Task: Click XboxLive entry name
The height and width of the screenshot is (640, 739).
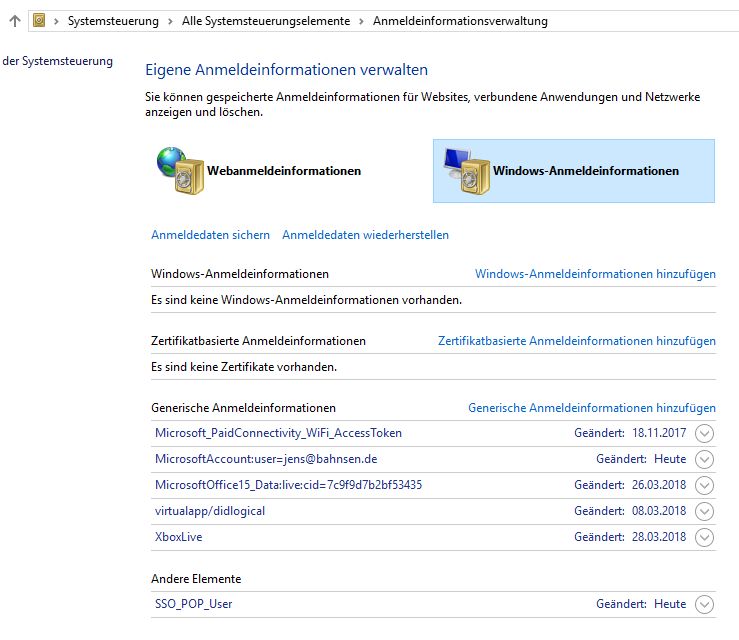Action: (x=178, y=537)
